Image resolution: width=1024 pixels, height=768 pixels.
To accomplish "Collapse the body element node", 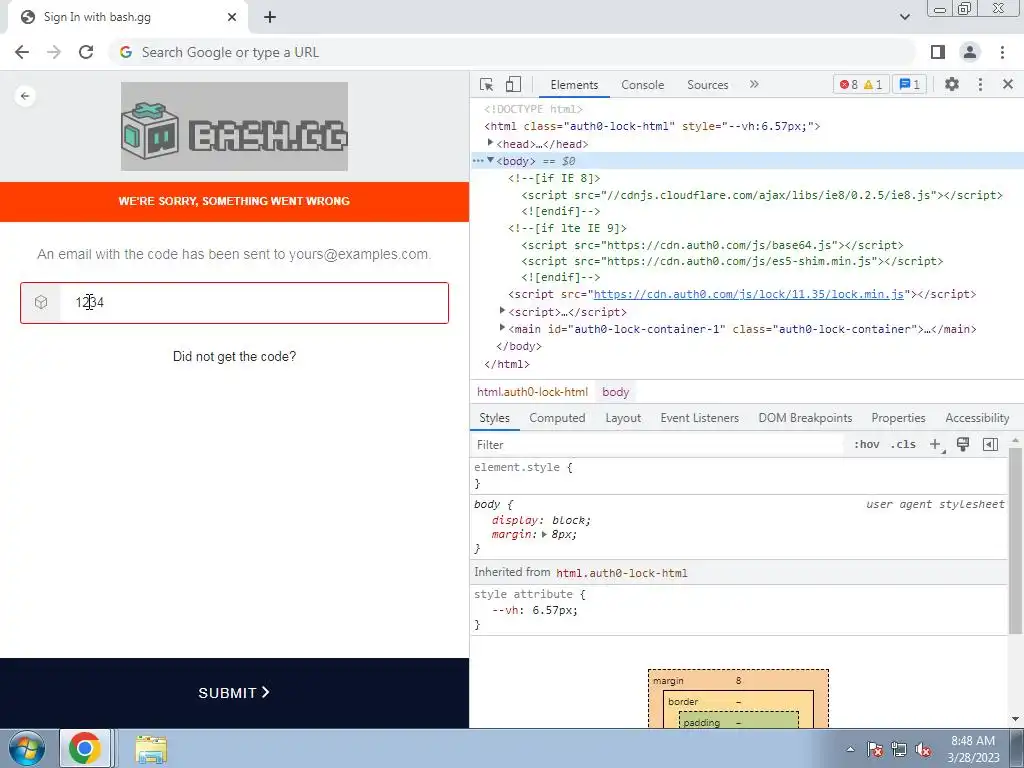I will click(x=490, y=161).
